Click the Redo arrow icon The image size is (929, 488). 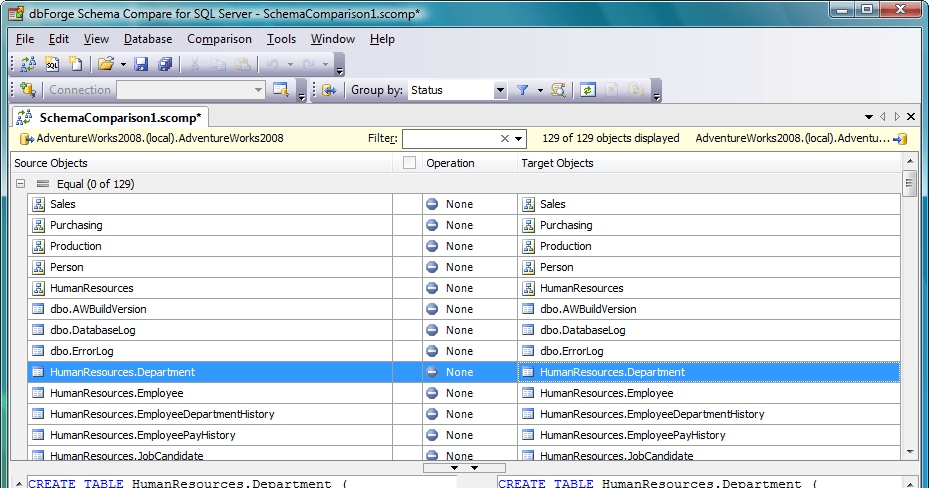click(308, 64)
